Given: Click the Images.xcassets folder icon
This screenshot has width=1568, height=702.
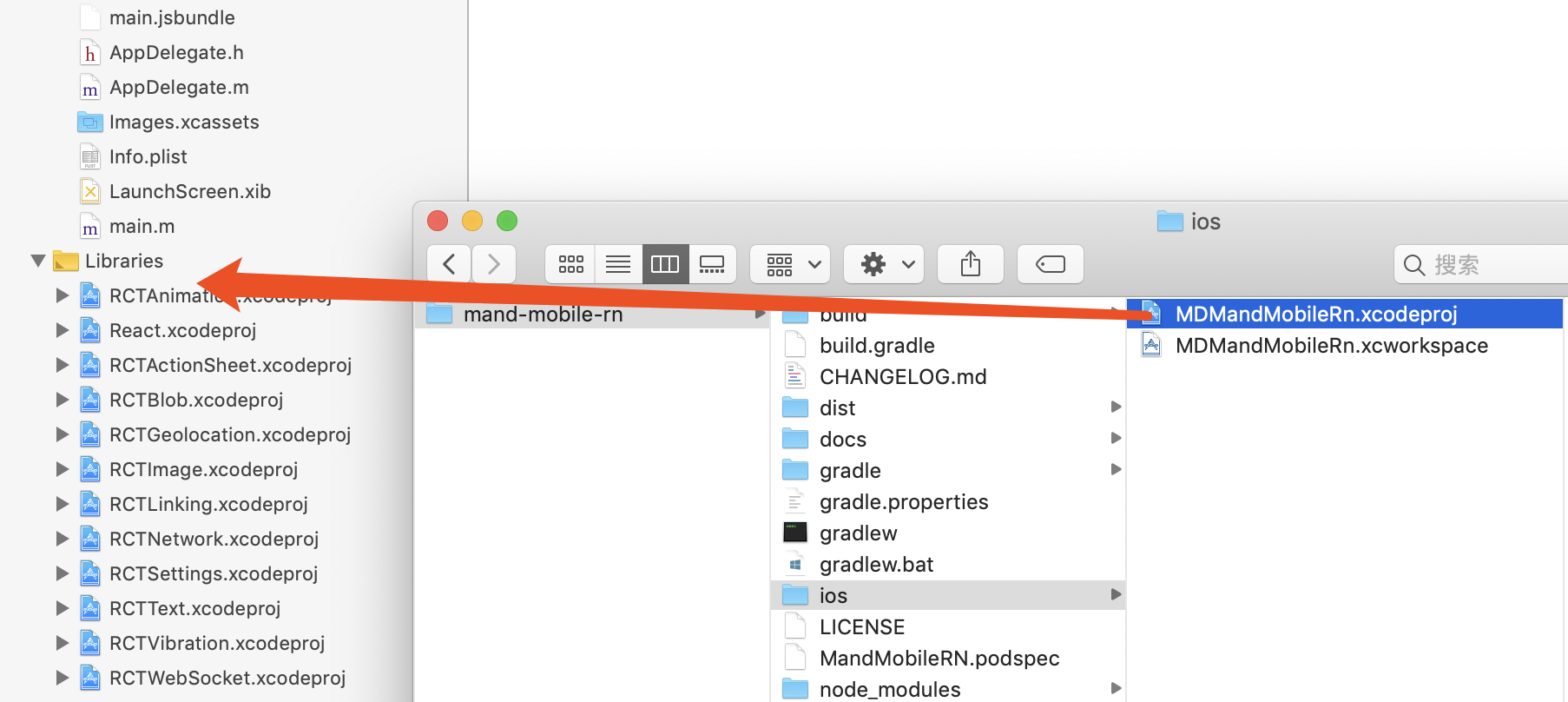Looking at the screenshot, I should [x=90, y=122].
